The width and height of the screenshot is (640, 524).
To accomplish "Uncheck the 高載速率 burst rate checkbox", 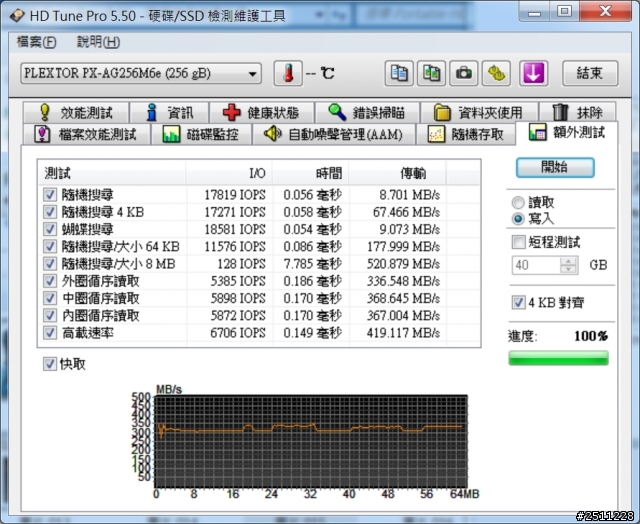I will (x=50, y=333).
